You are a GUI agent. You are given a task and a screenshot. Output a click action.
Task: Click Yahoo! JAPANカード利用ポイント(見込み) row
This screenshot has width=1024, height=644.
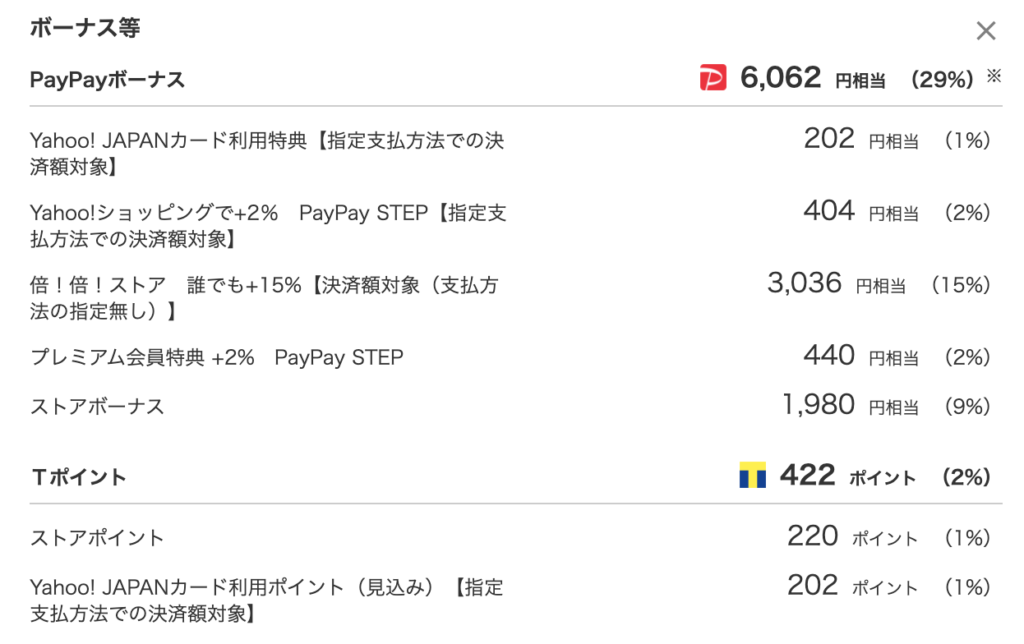(x=266, y=600)
